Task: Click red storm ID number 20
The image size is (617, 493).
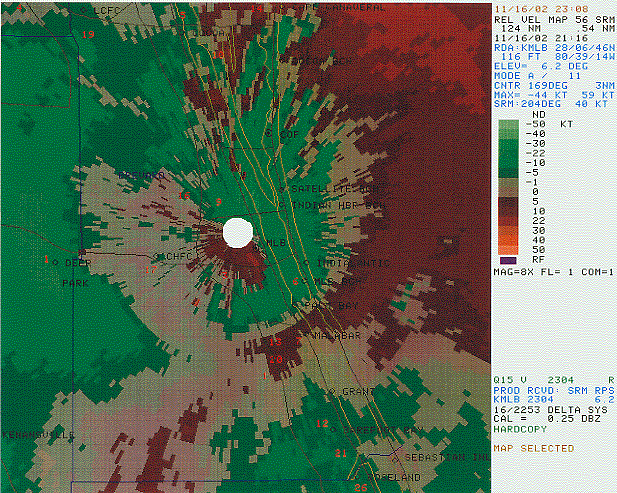Action: pos(276,359)
